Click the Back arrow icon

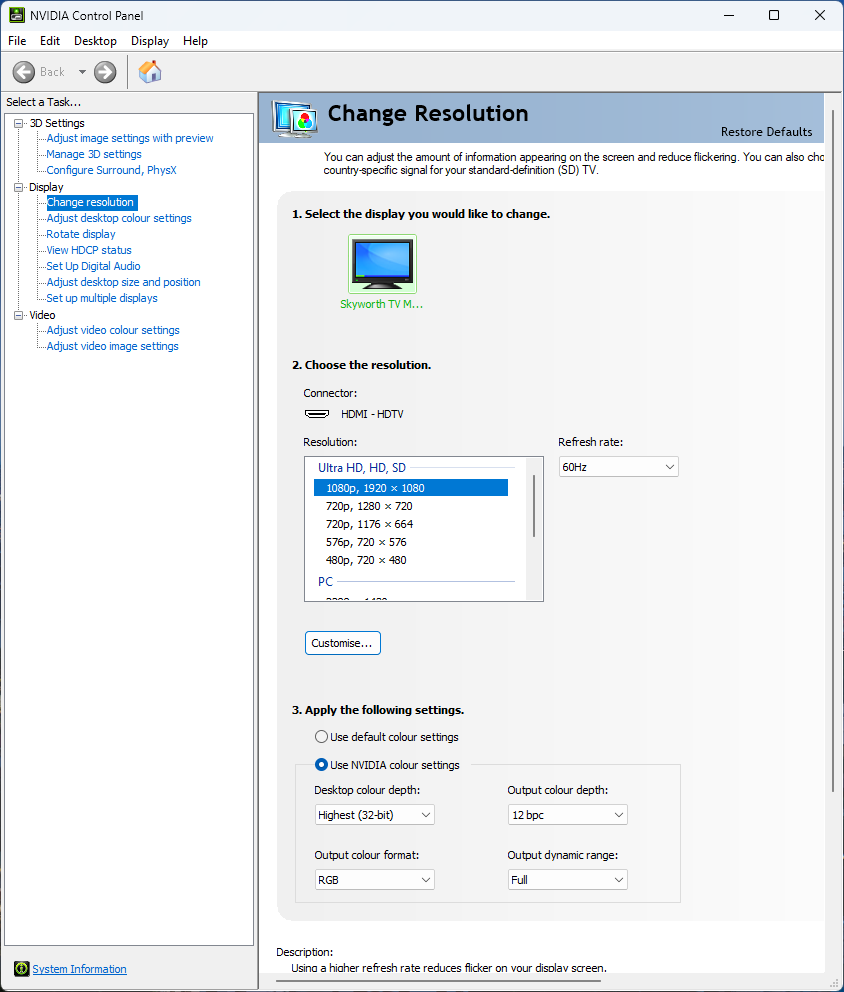(x=24, y=72)
